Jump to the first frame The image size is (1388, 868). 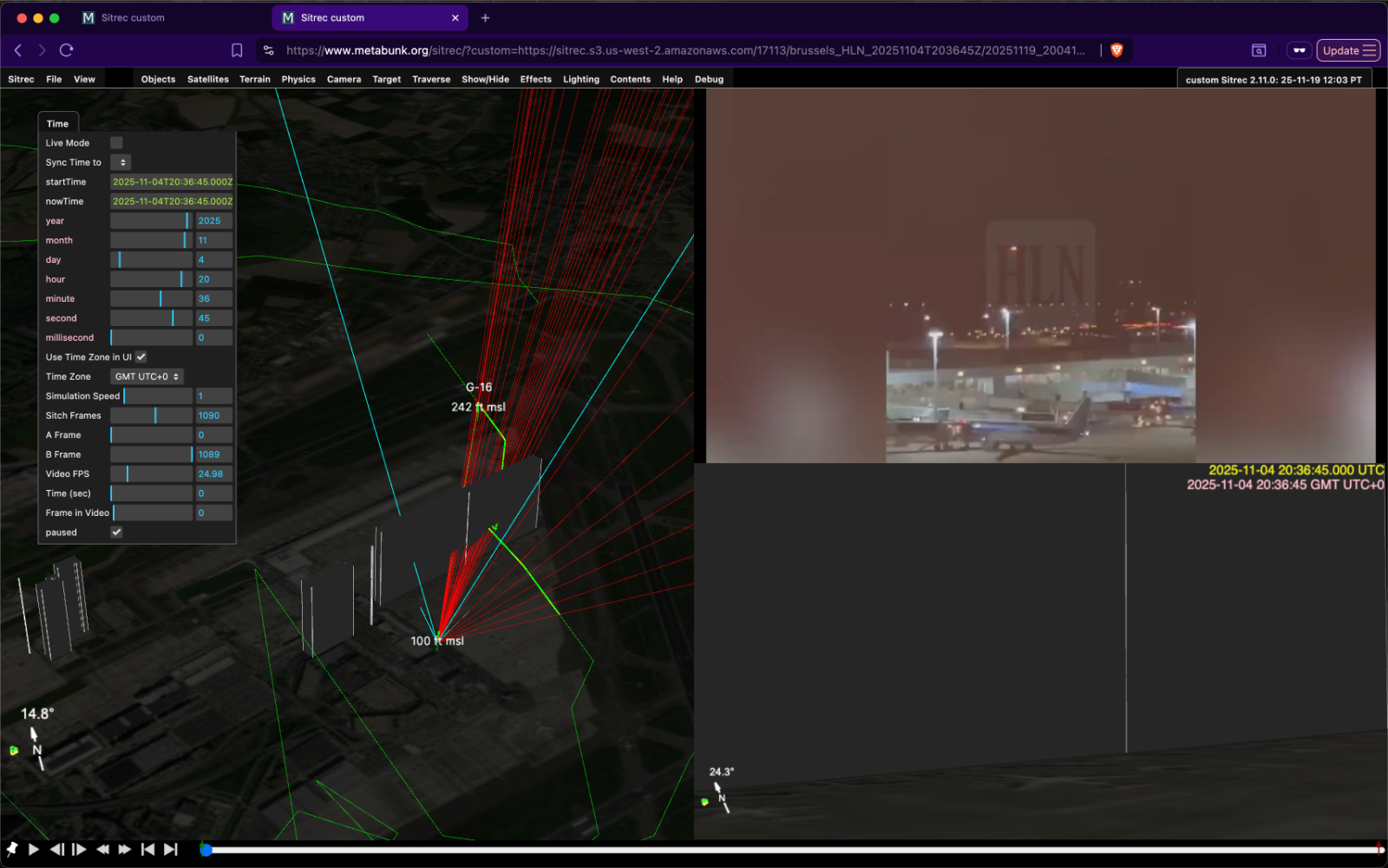click(147, 850)
